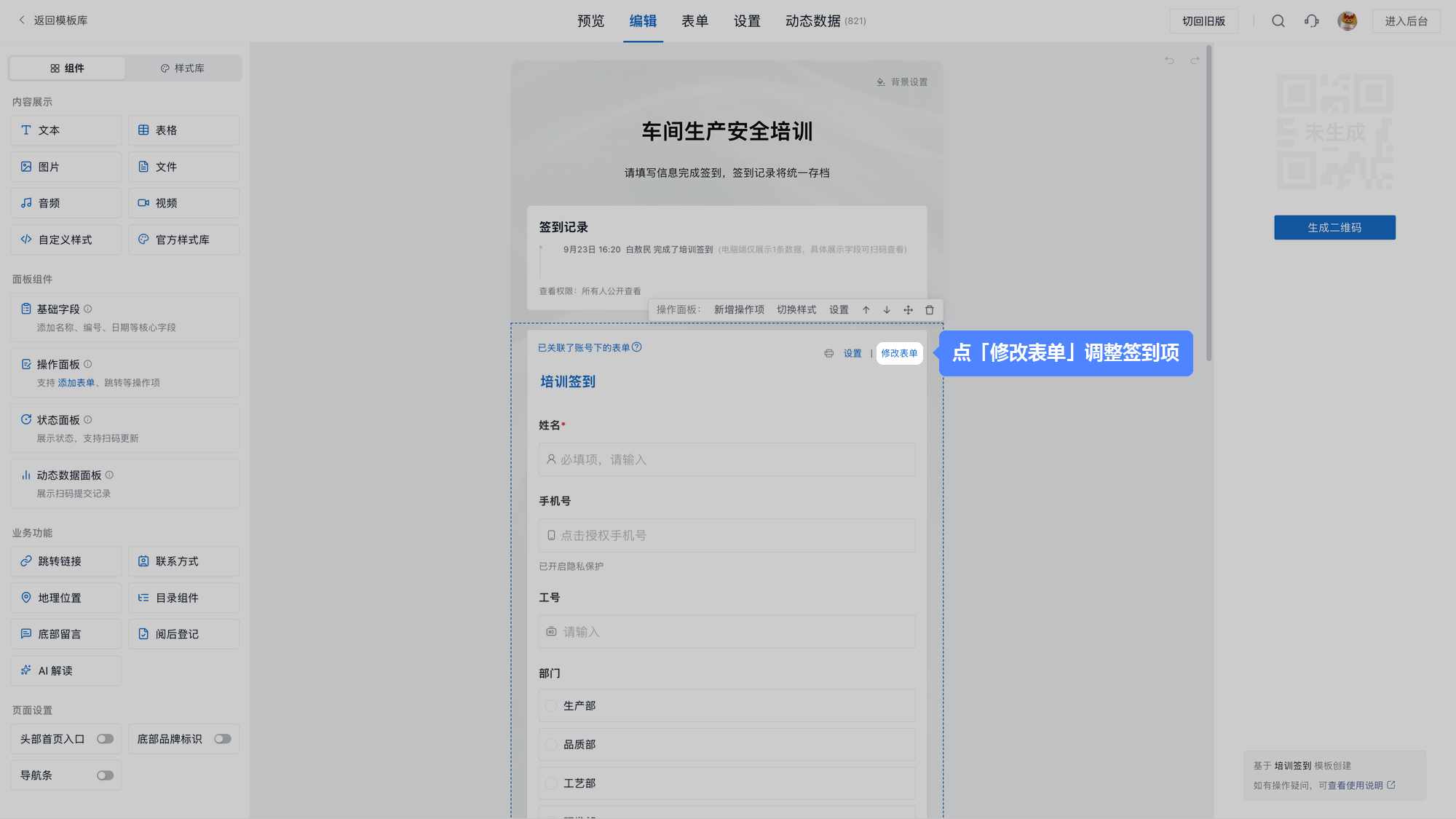The width and height of the screenshot is (1456, 819).
Task: Click the 工号 input field
Action: [727, 632]
